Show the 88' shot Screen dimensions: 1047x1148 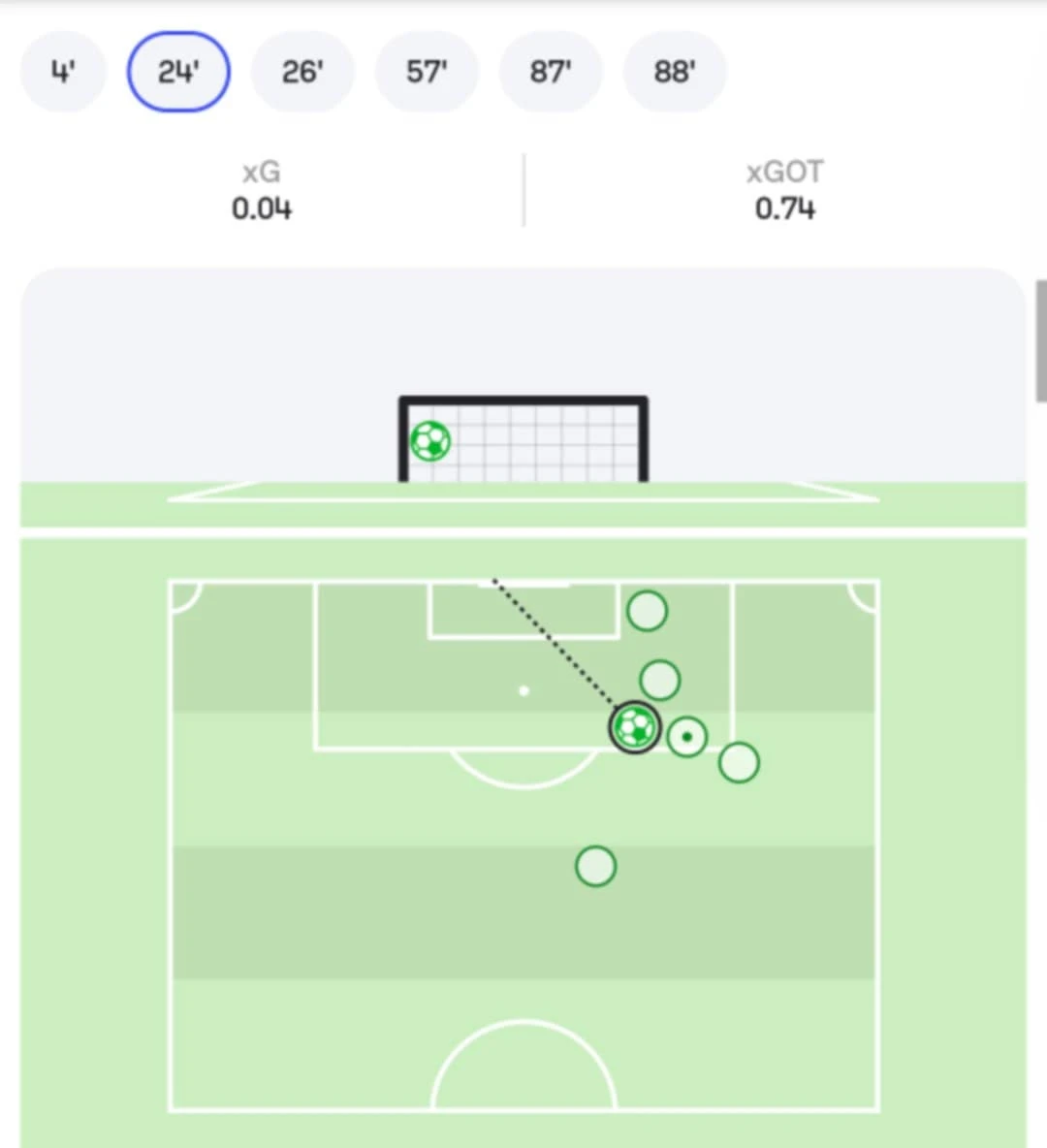(x=675, y=72)
